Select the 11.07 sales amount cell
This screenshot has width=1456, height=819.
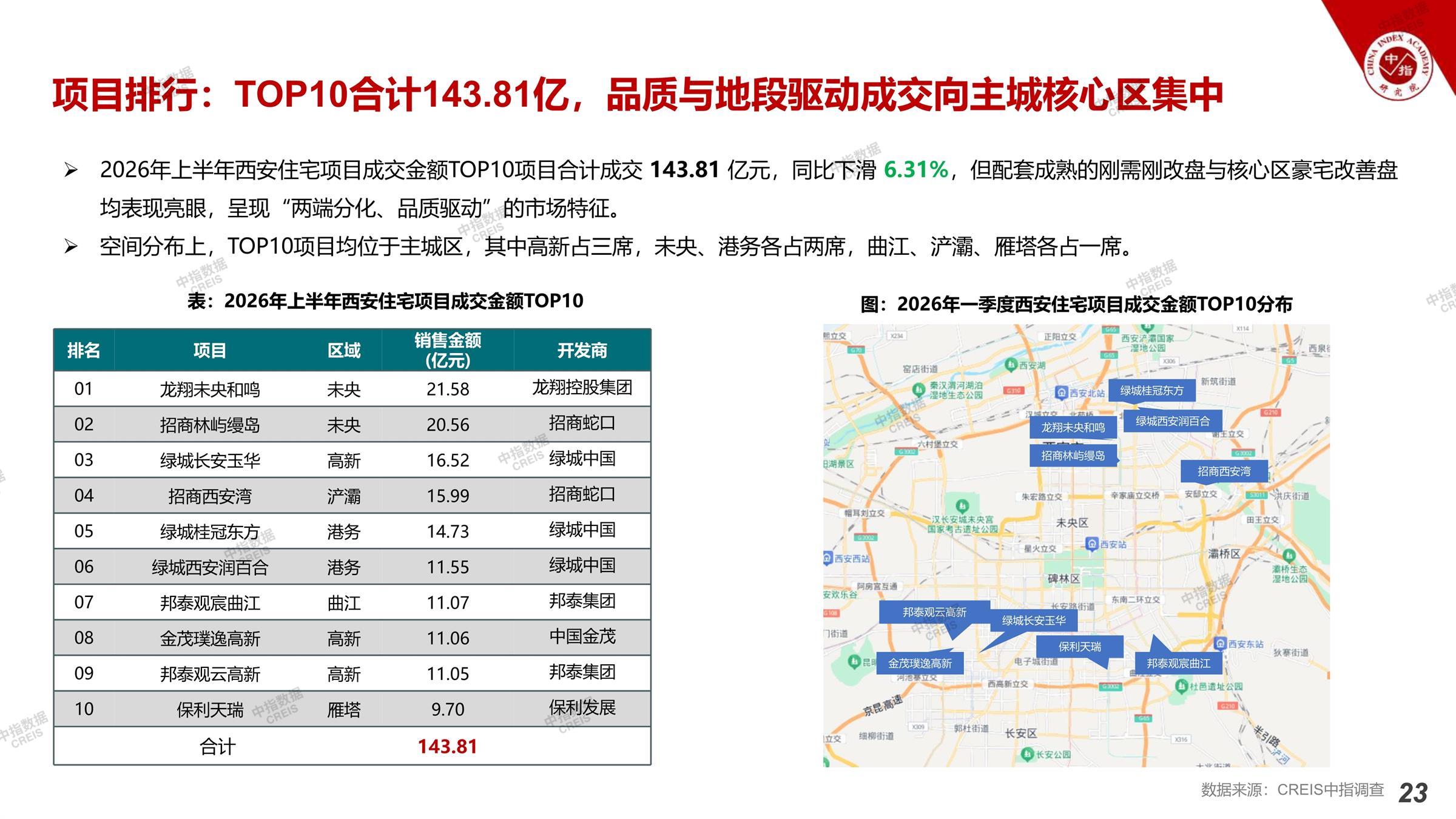[448, 602]
